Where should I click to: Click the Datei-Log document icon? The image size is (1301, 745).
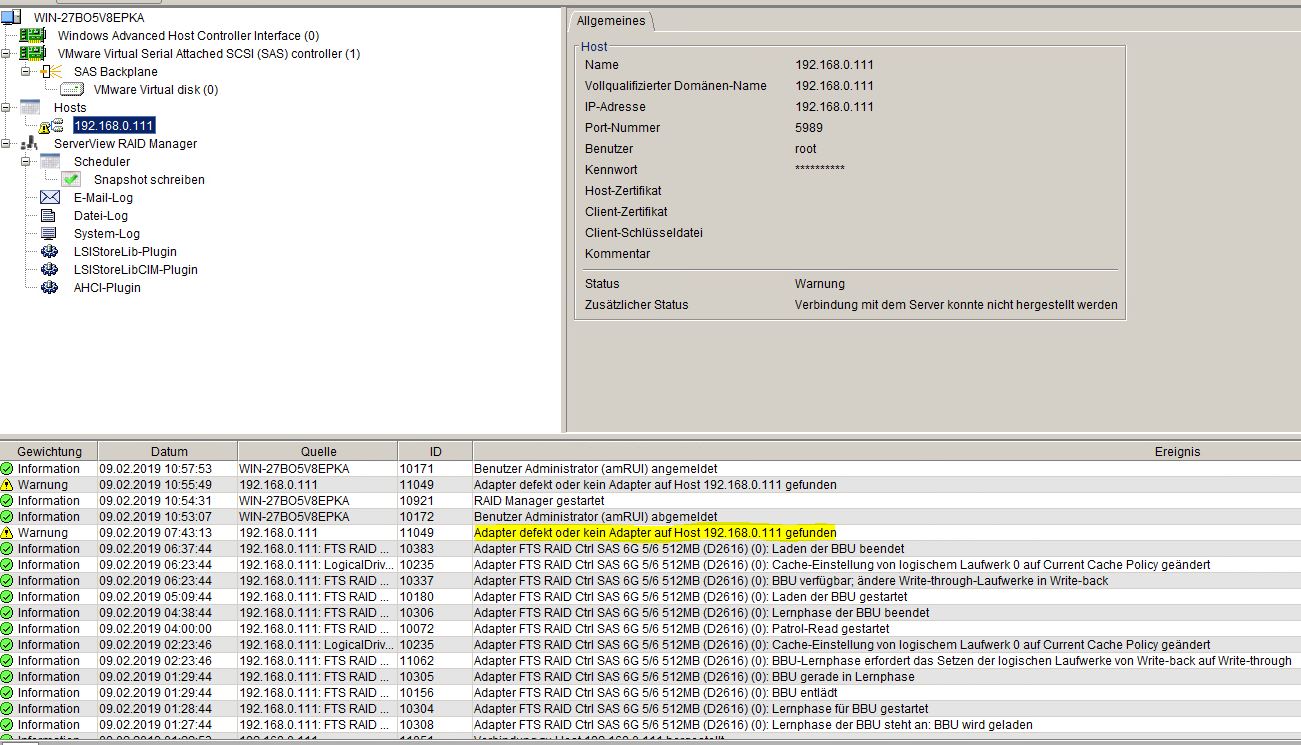[49, 216]
